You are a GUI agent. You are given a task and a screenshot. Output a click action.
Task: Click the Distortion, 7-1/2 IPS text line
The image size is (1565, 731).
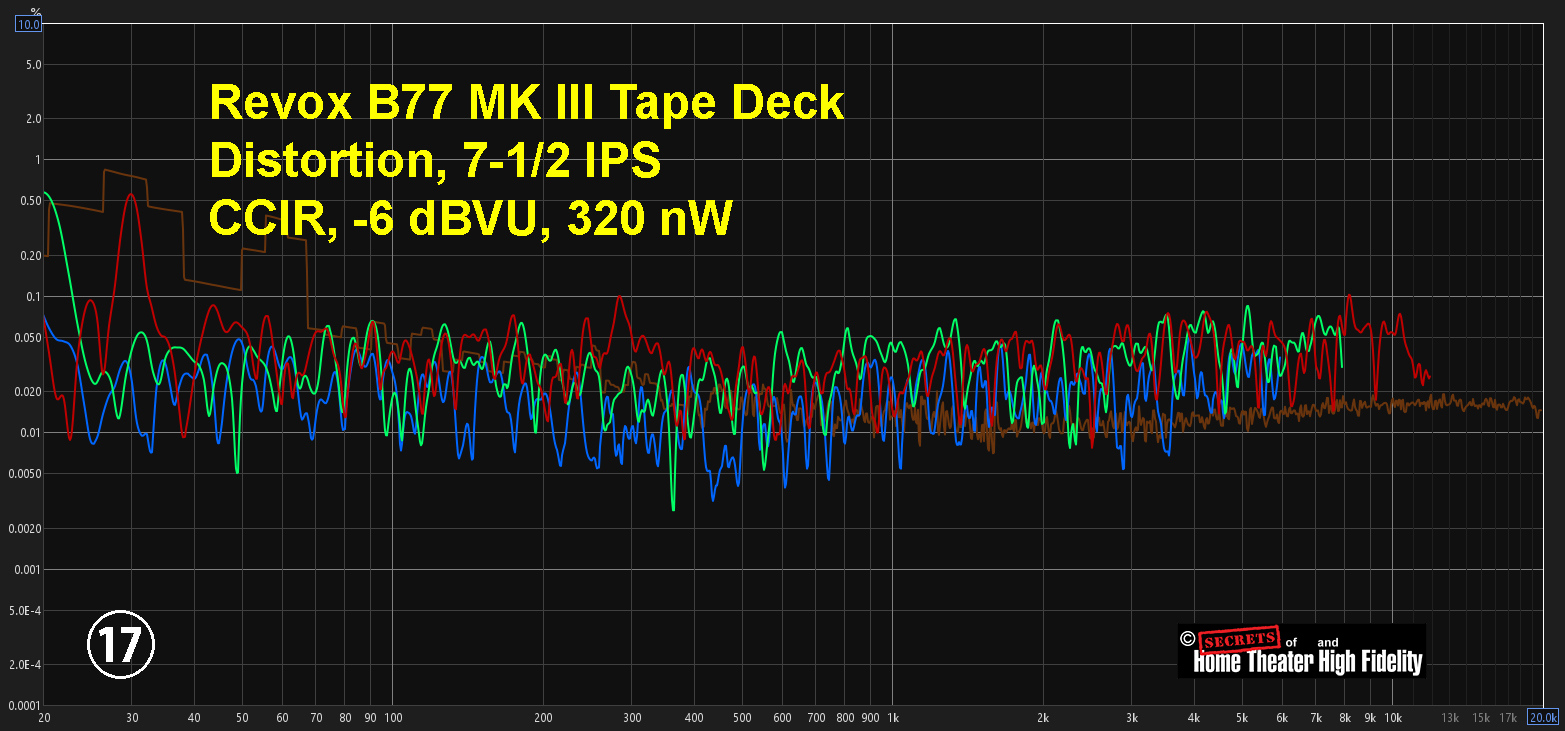point(435,161)
